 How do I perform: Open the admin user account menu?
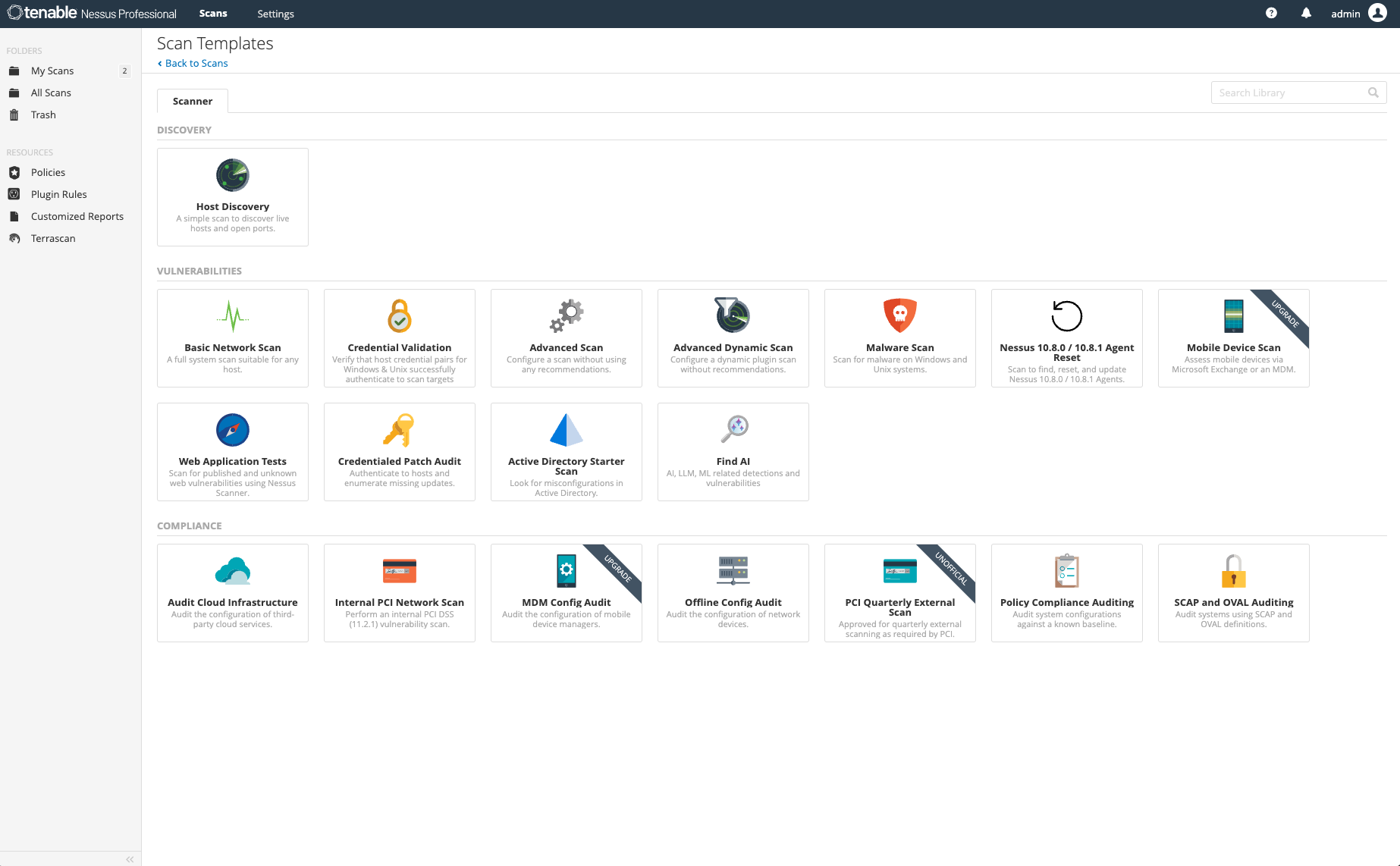click(x=1358, y=14)
